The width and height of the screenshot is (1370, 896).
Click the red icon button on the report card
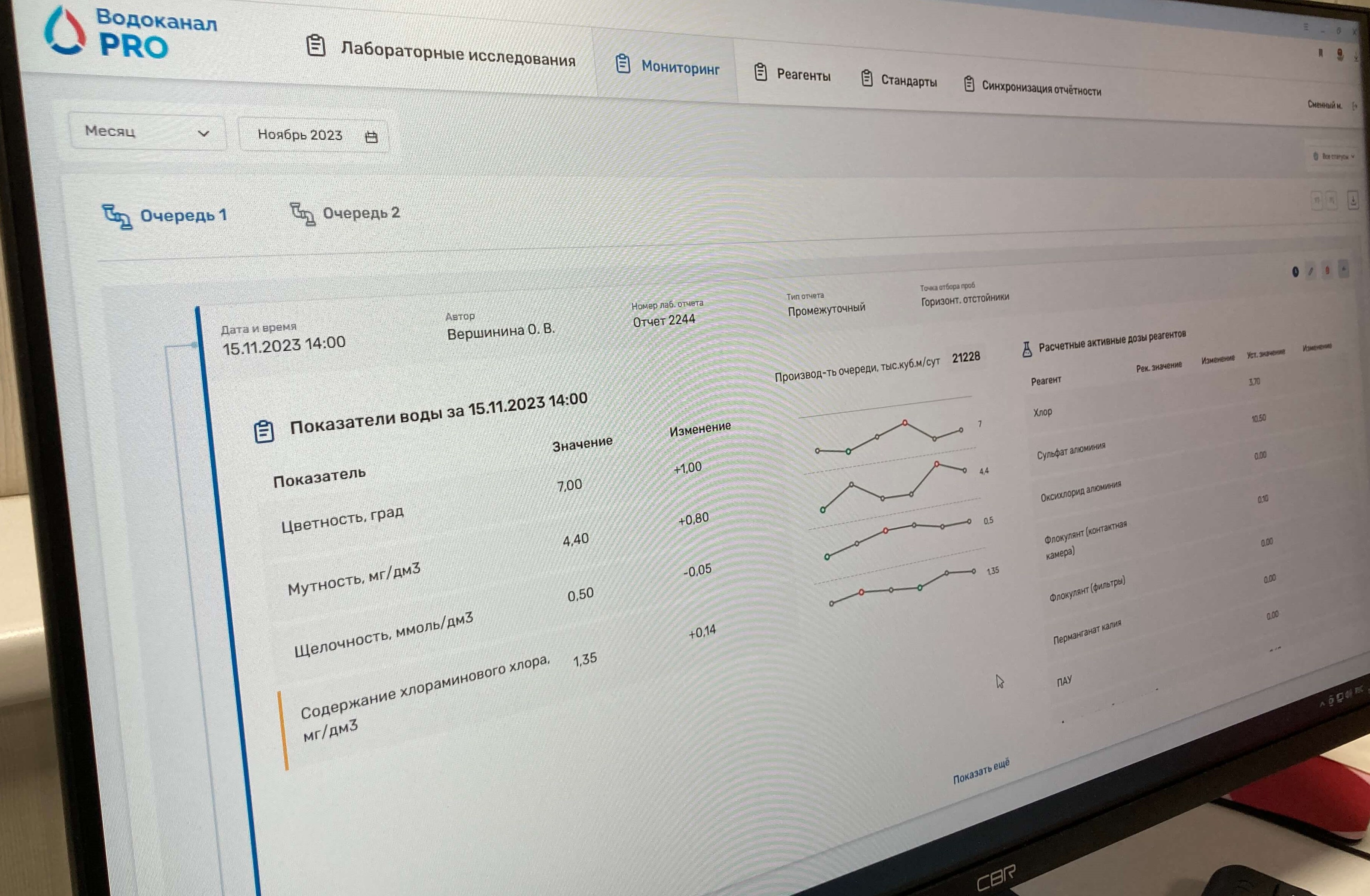1327,270
